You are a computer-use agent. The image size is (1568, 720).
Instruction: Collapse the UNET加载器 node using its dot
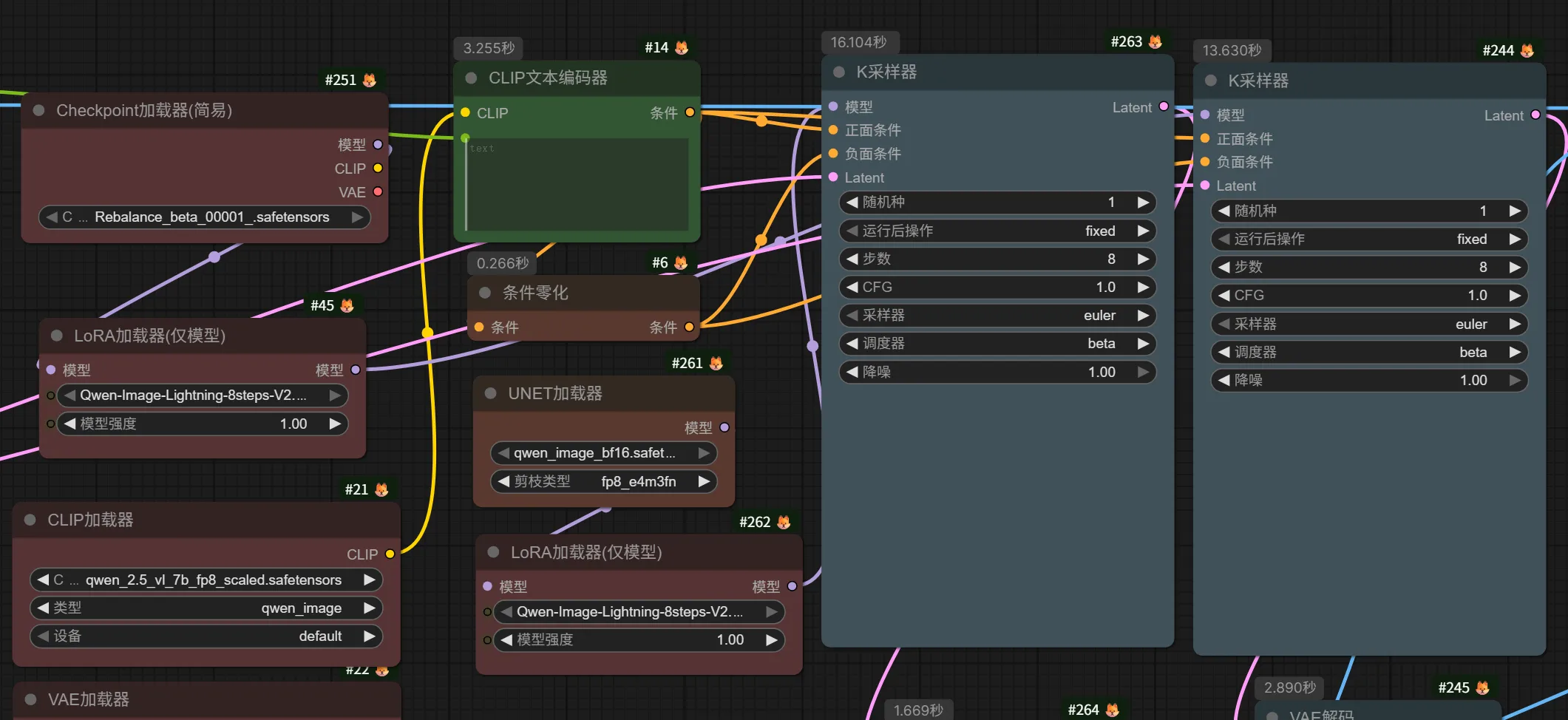[490, 393]
